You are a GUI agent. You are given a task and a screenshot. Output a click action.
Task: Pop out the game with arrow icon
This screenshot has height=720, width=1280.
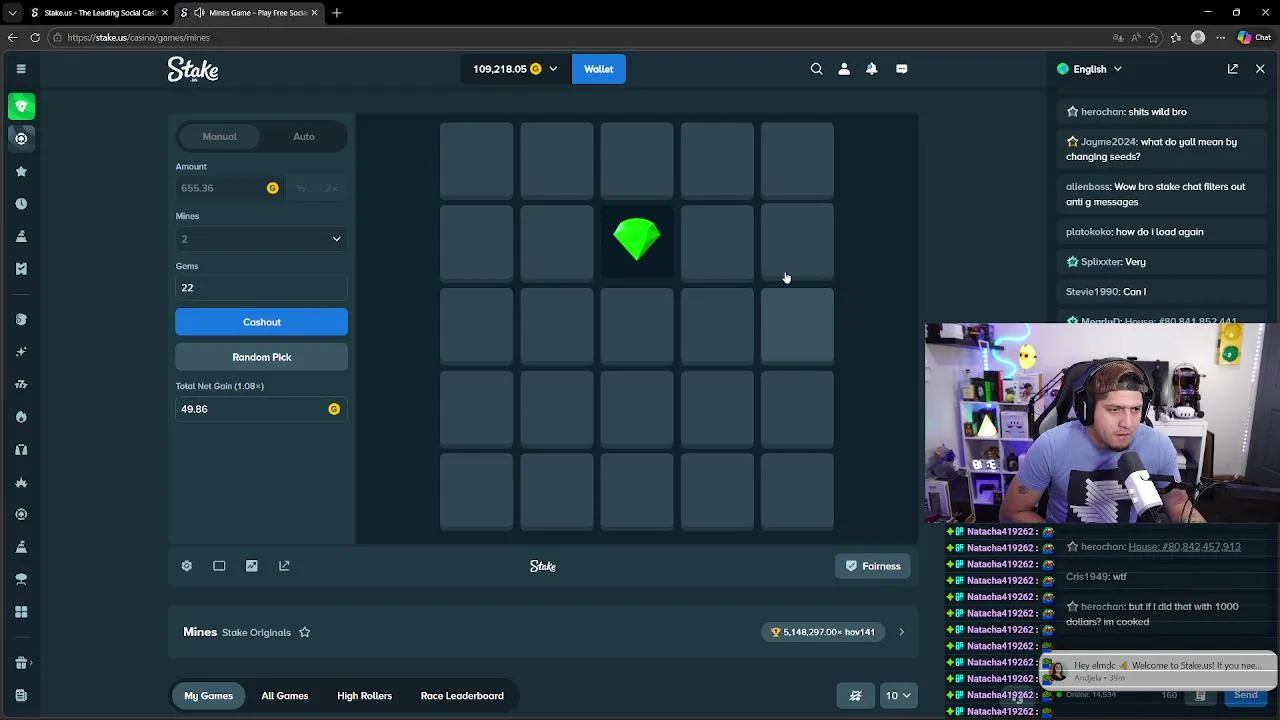284,566
